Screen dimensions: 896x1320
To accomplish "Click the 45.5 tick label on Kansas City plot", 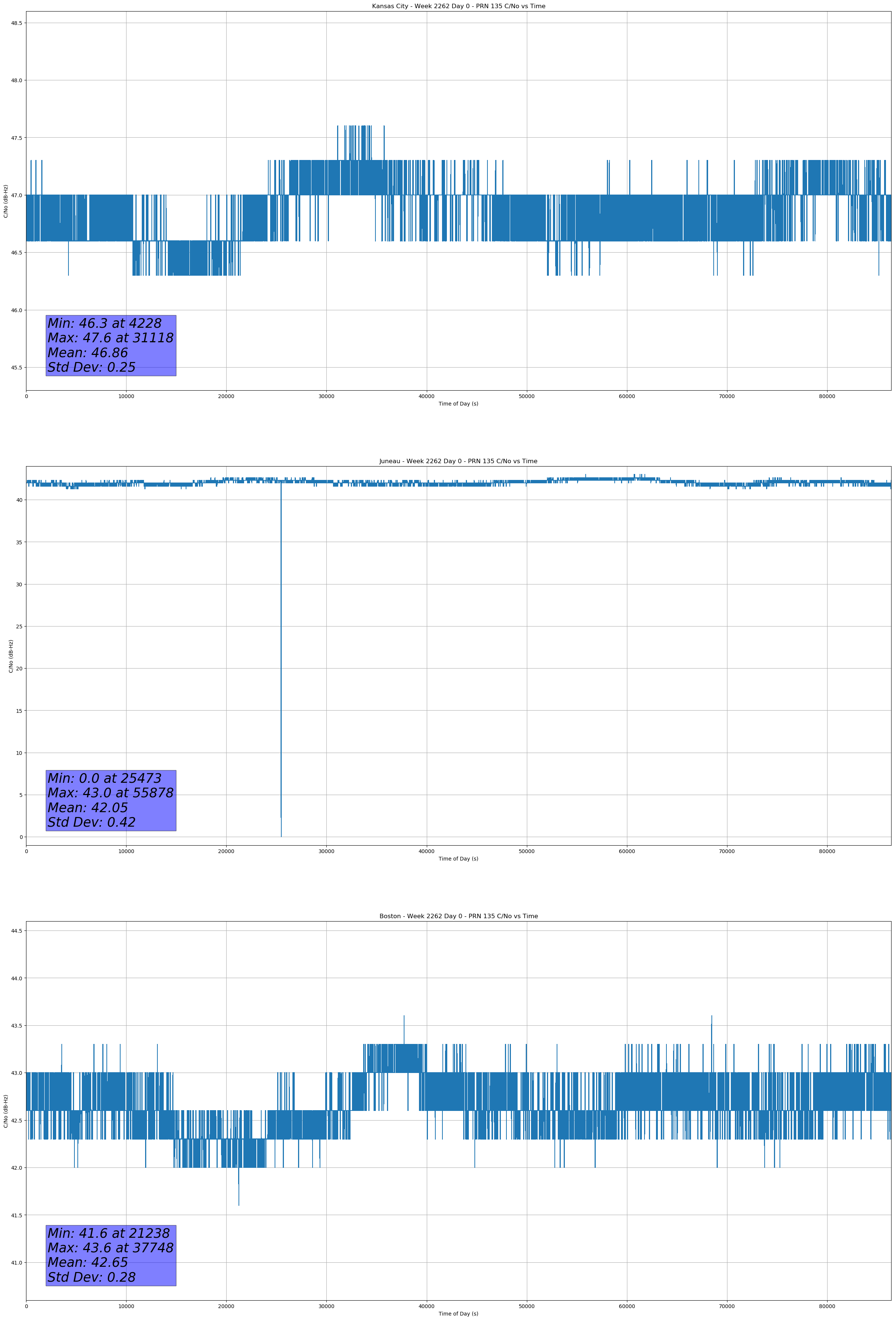I will point(16,368).
